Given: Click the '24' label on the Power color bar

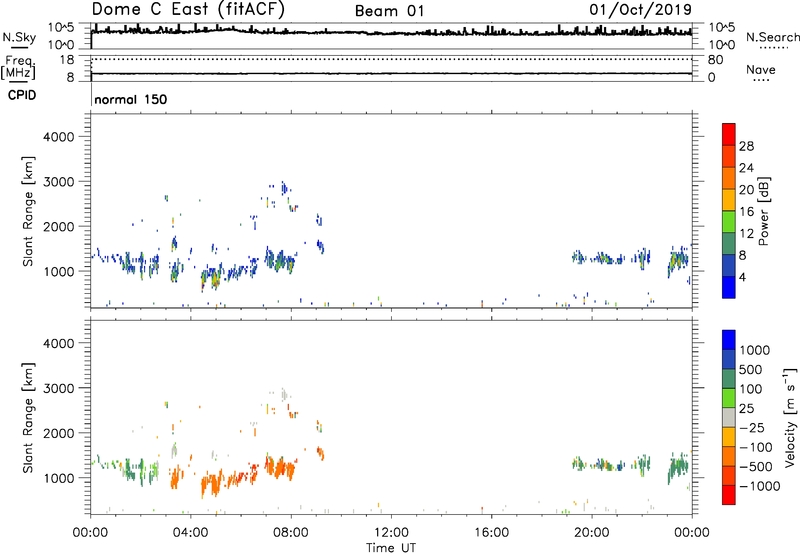Looking at the screenshot, I should [x=746, y=168].
